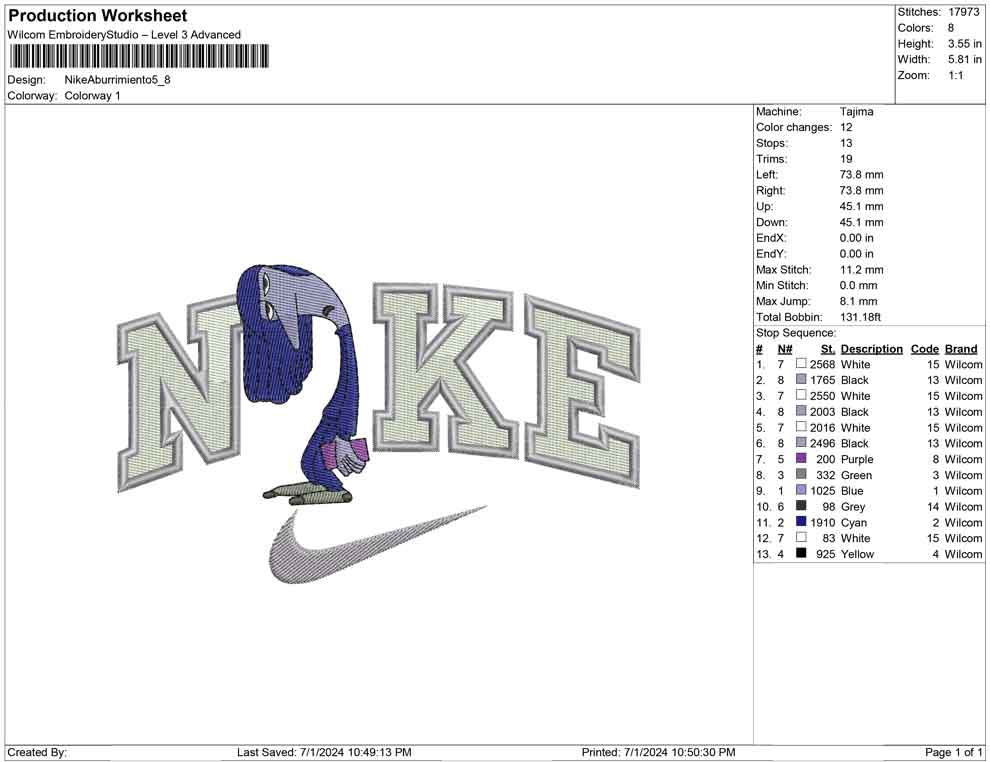Click the Stops value 13
Image resolution: width=990 pixels, height=762 pixels.
point(846,143)
